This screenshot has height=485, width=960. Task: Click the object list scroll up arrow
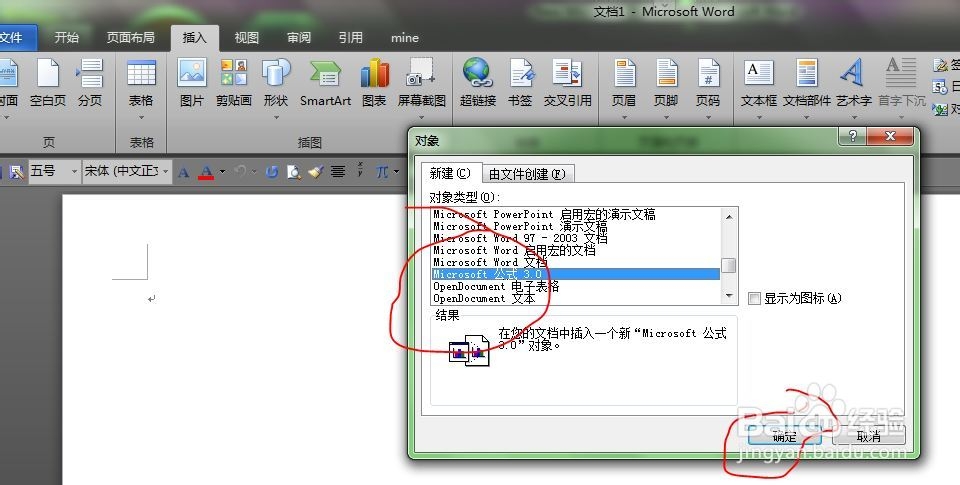point(729,216)
